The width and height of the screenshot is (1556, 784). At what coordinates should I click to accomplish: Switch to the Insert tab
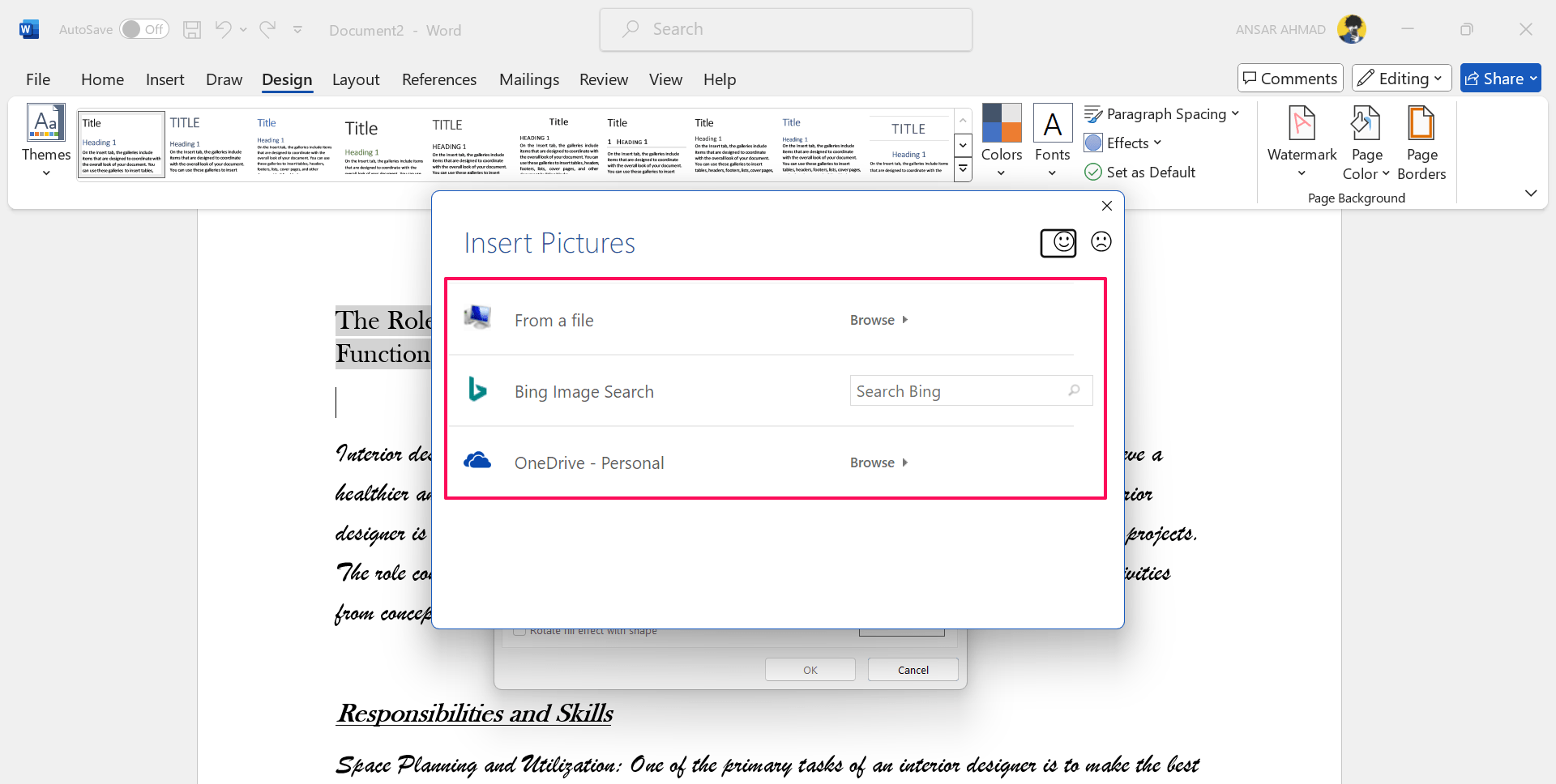click(x=165, y=79)
